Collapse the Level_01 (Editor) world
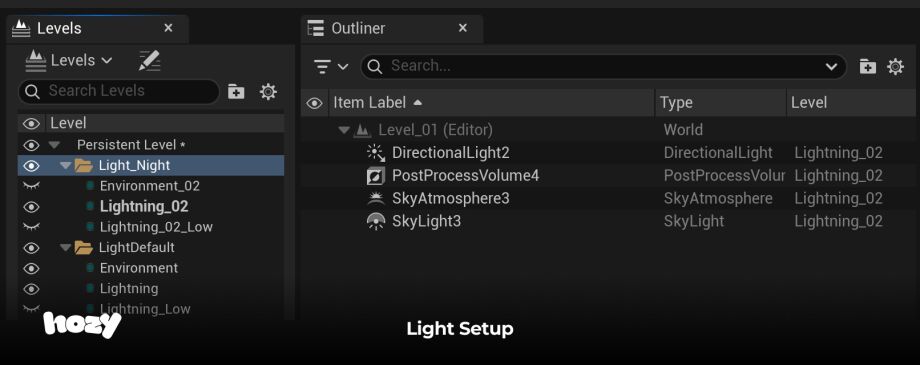The width and height of the screenshot is (920, 365). coord(344,130)
